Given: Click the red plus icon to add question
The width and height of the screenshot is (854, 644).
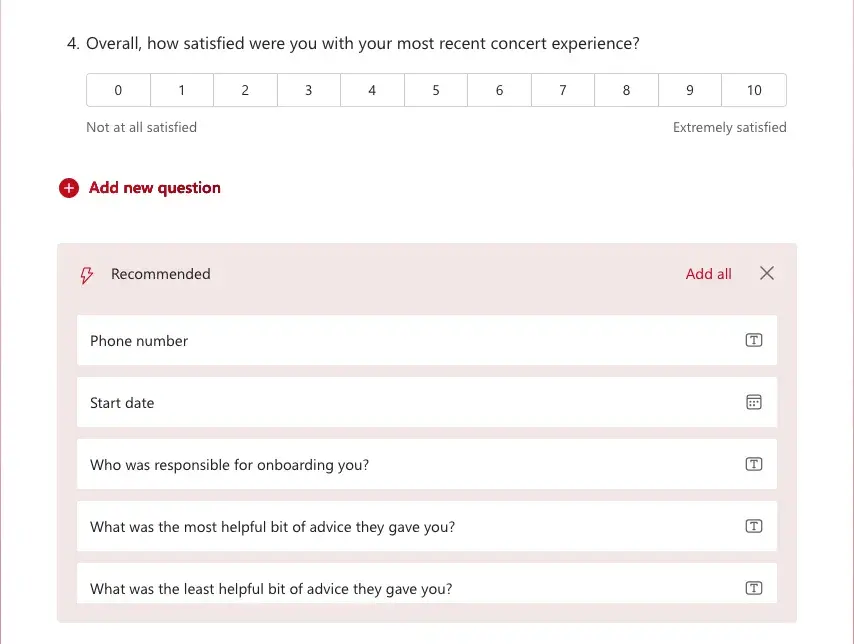Looking at the screenshot, I should tap(68, 187).
